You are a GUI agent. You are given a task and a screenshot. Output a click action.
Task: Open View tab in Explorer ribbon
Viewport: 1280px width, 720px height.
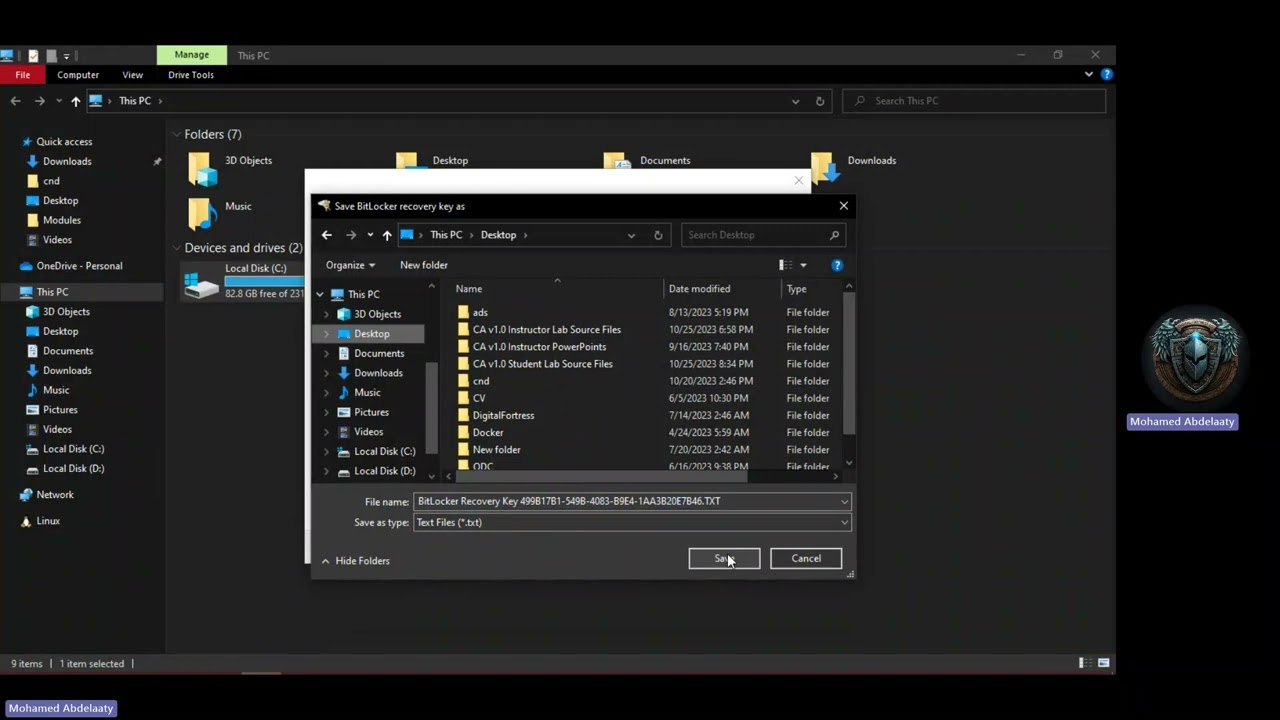click(x=132, y=75)
